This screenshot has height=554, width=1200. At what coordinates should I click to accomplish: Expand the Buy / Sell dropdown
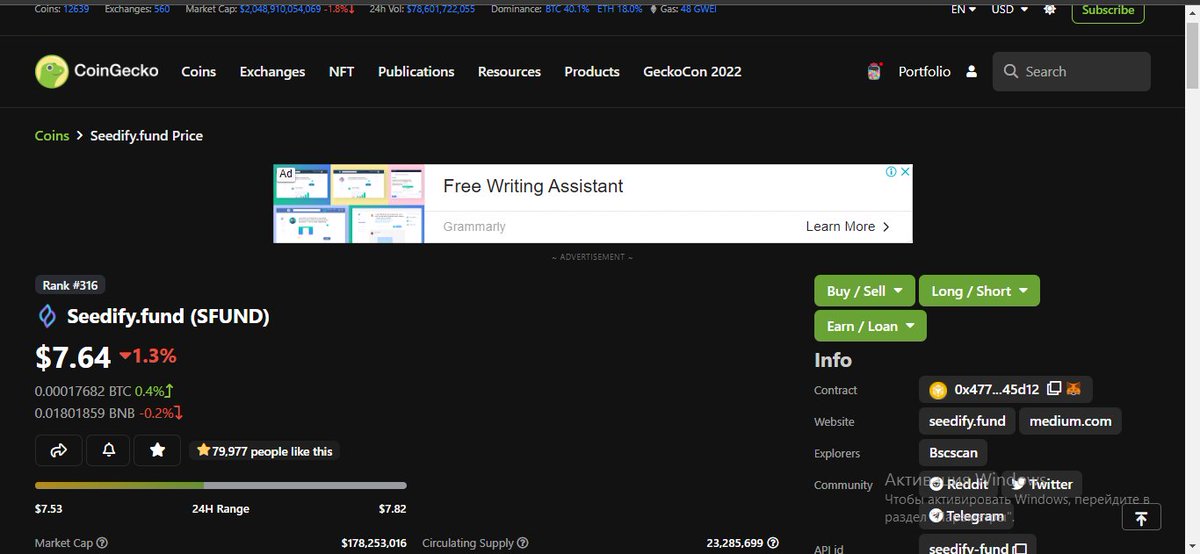click(864, 291)
